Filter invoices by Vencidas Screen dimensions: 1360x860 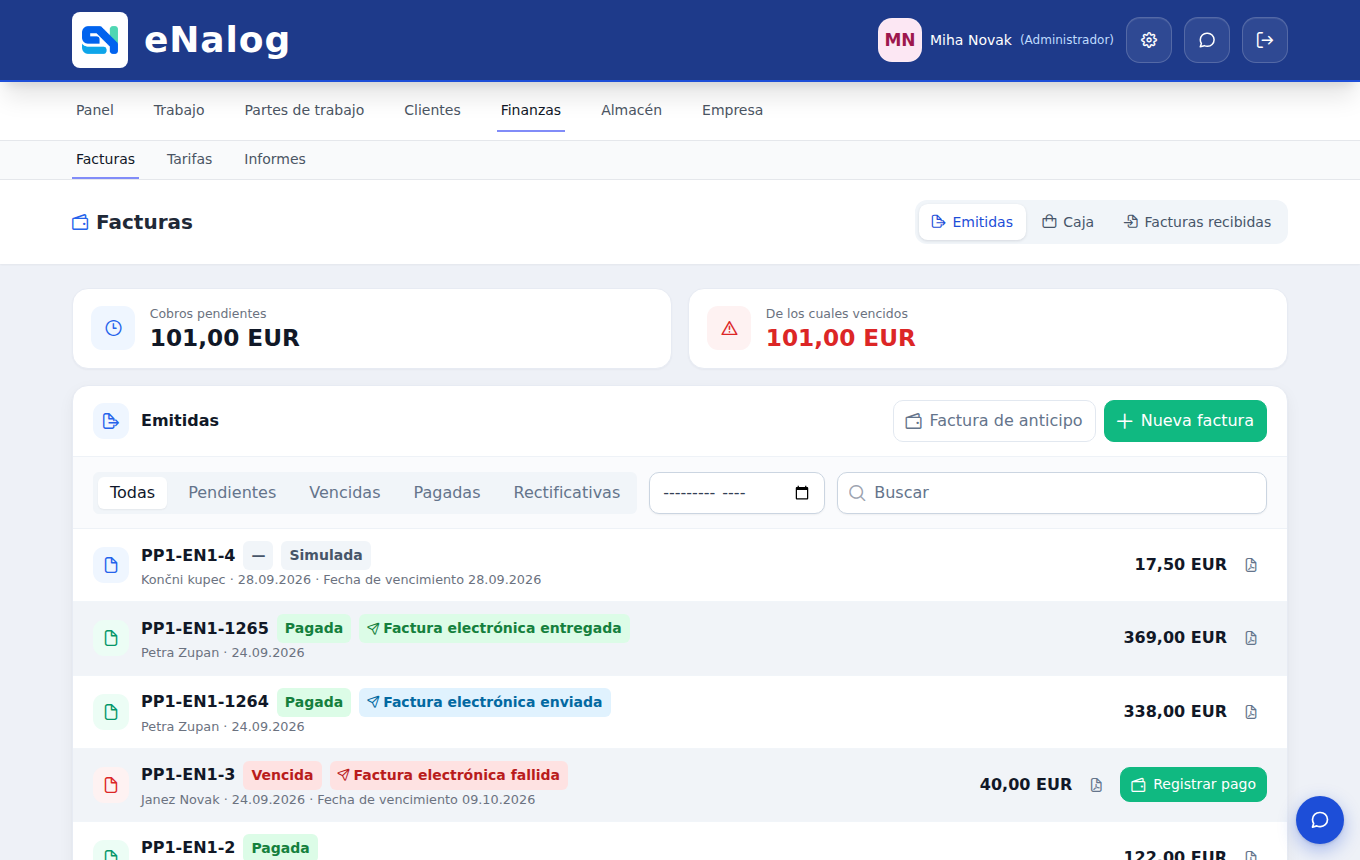pos(345,493)
